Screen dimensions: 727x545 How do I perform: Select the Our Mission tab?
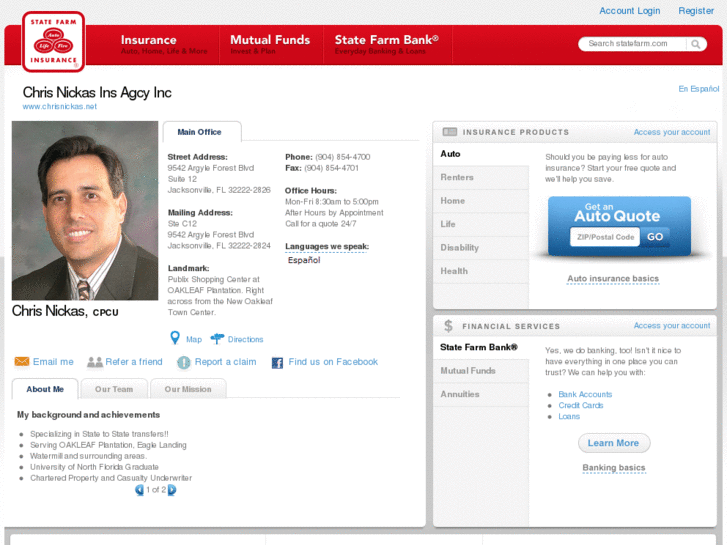(x=188, y=389)
